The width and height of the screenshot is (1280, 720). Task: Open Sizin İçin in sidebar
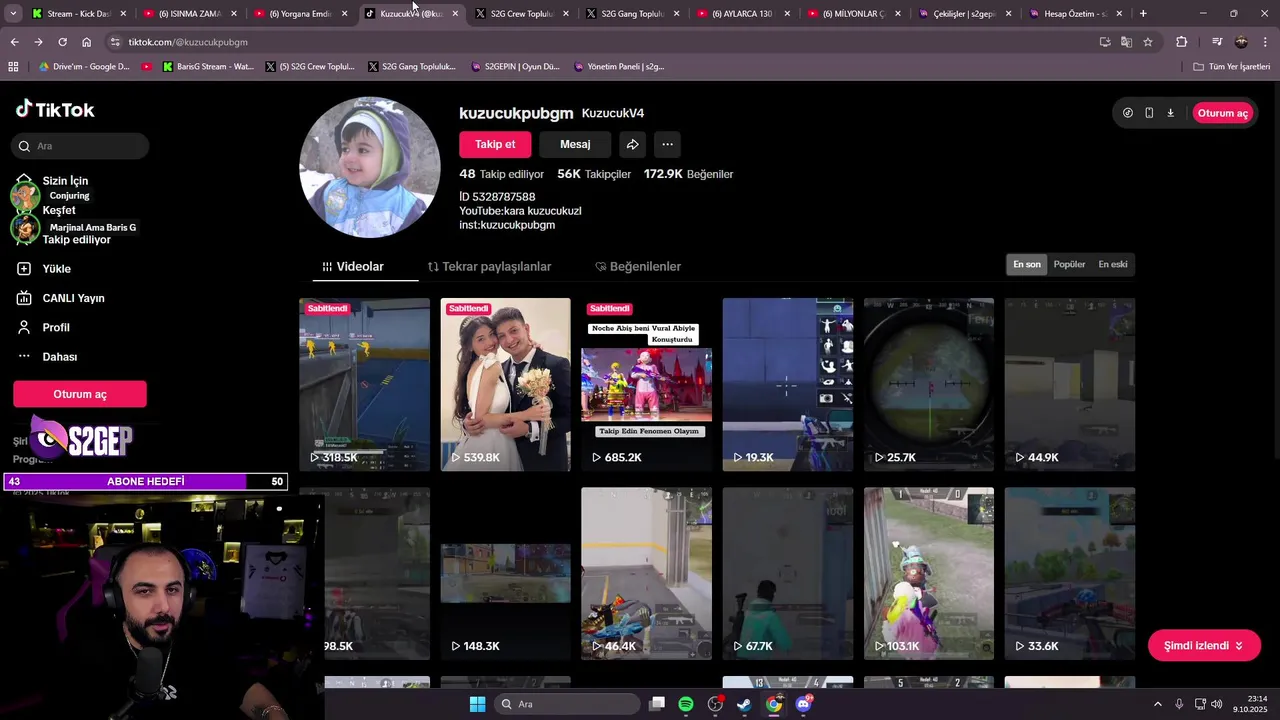[65, 181]
